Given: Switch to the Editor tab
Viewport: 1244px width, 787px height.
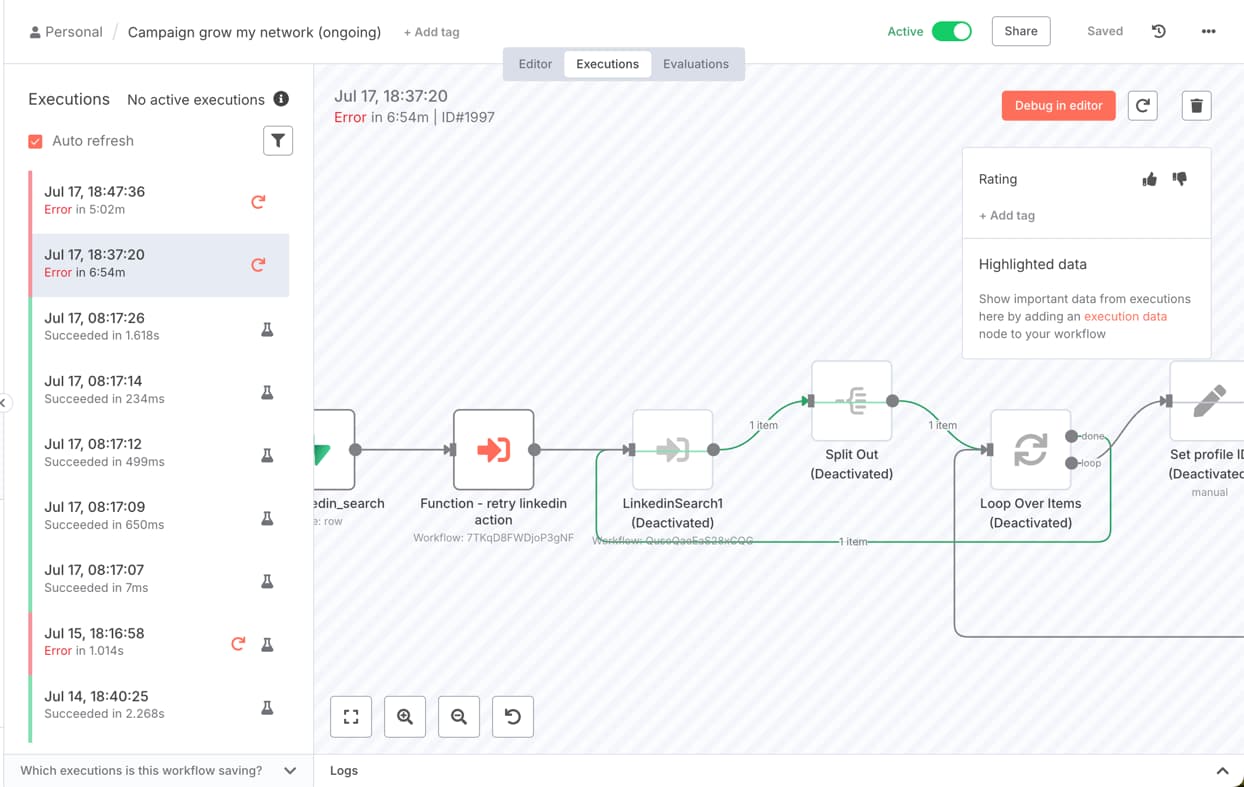Looking at the screenshot, I should coord(535,64).
